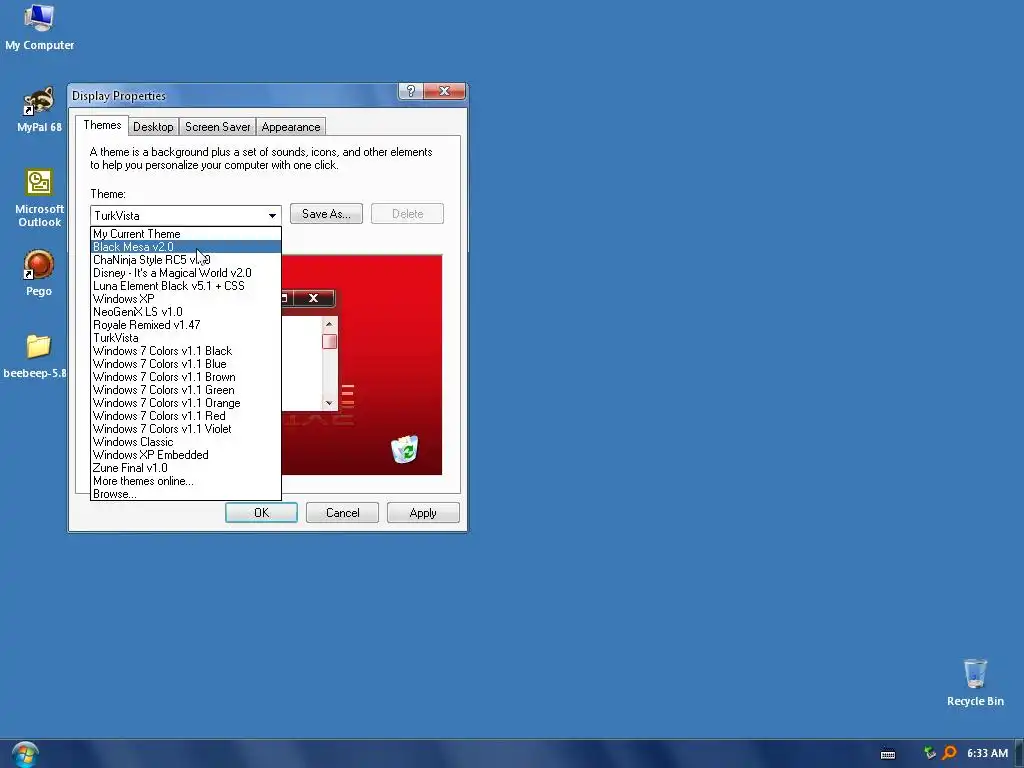
Task: Choose Windows 7 Colors v1.1 Red
Action: (185, 416)
